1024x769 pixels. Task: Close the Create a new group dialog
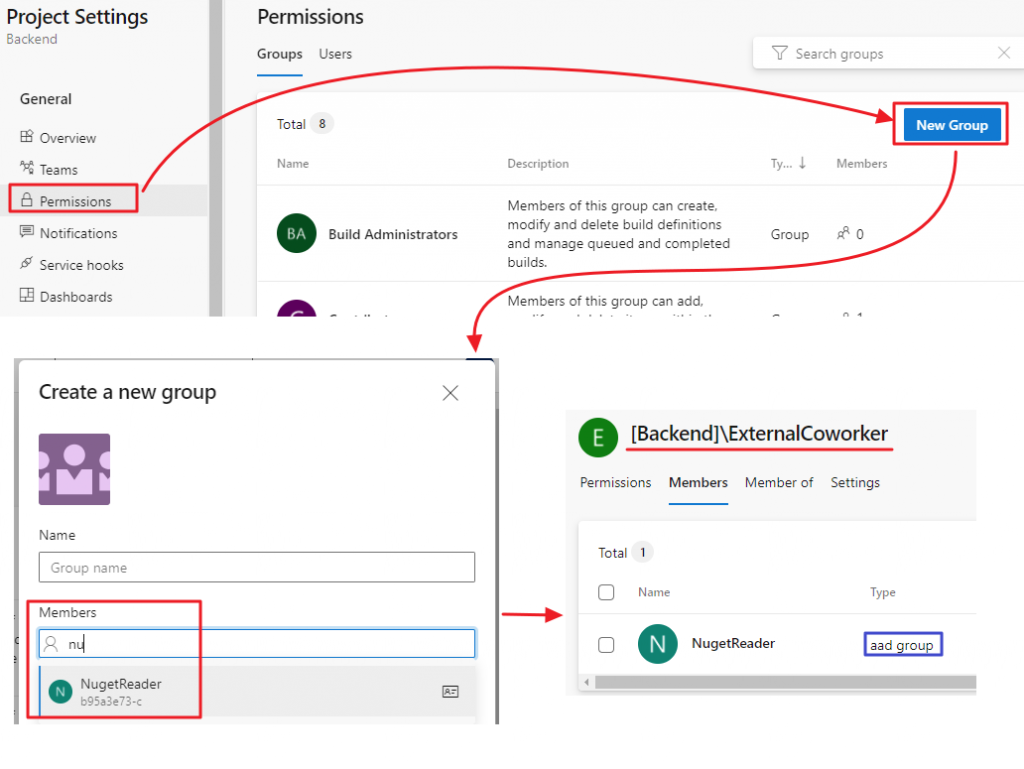(450, 393)
